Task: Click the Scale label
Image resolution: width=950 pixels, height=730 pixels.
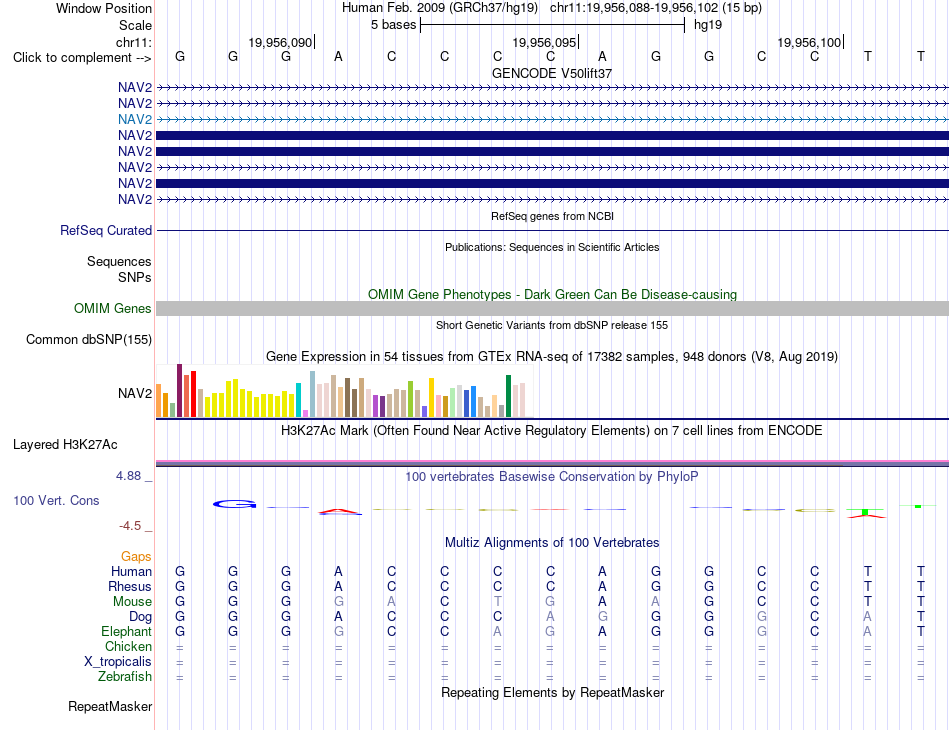Action: click(136, 25)
